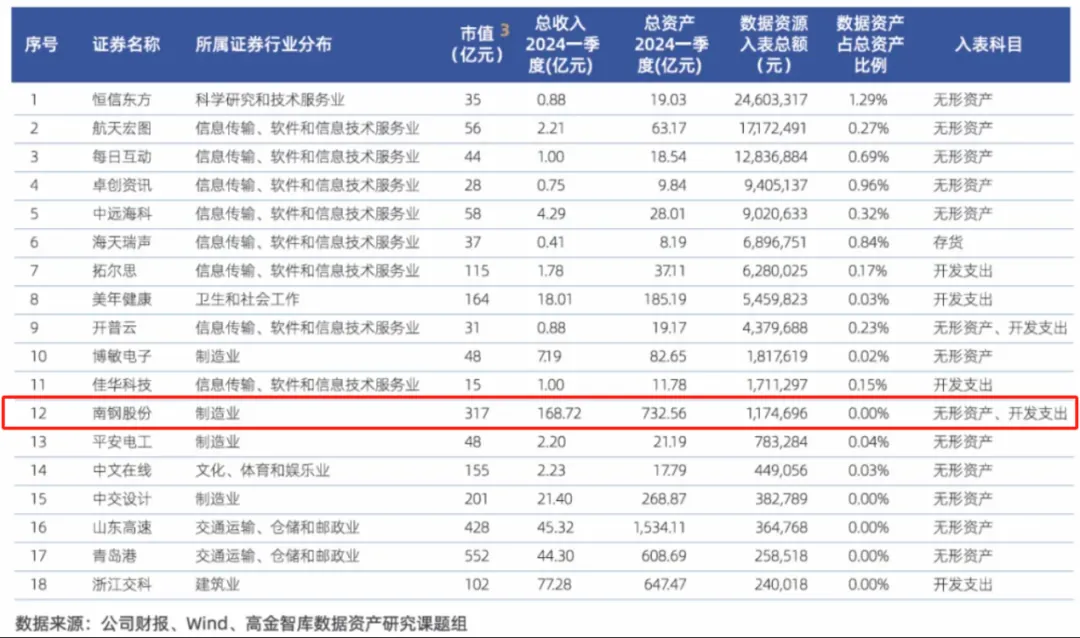Click the value 17,172,491
Screen dimensions: 1080x638
click(x=772, y=128)
